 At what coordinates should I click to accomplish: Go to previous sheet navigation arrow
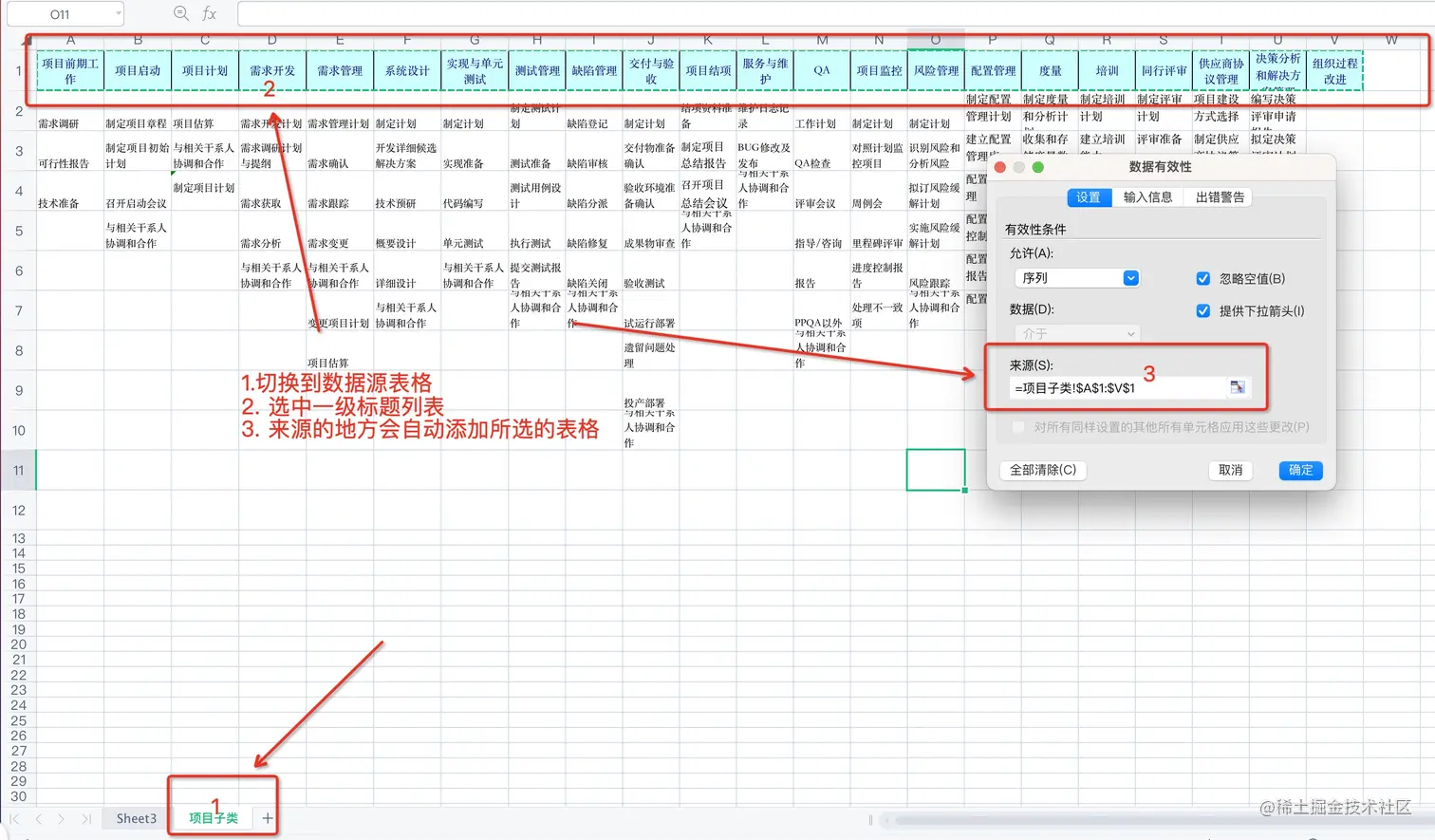click(38, 818)
